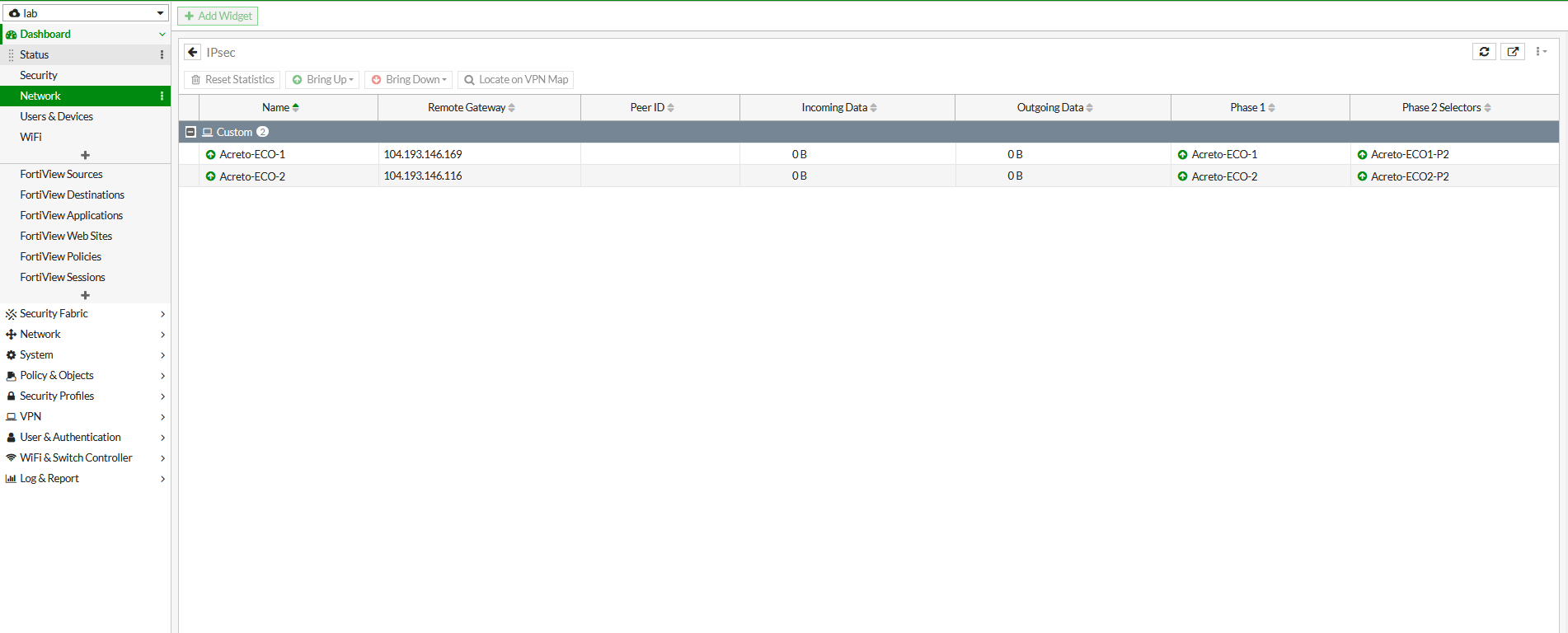Click remote gateway 104.193.146.169

[423, 154]
